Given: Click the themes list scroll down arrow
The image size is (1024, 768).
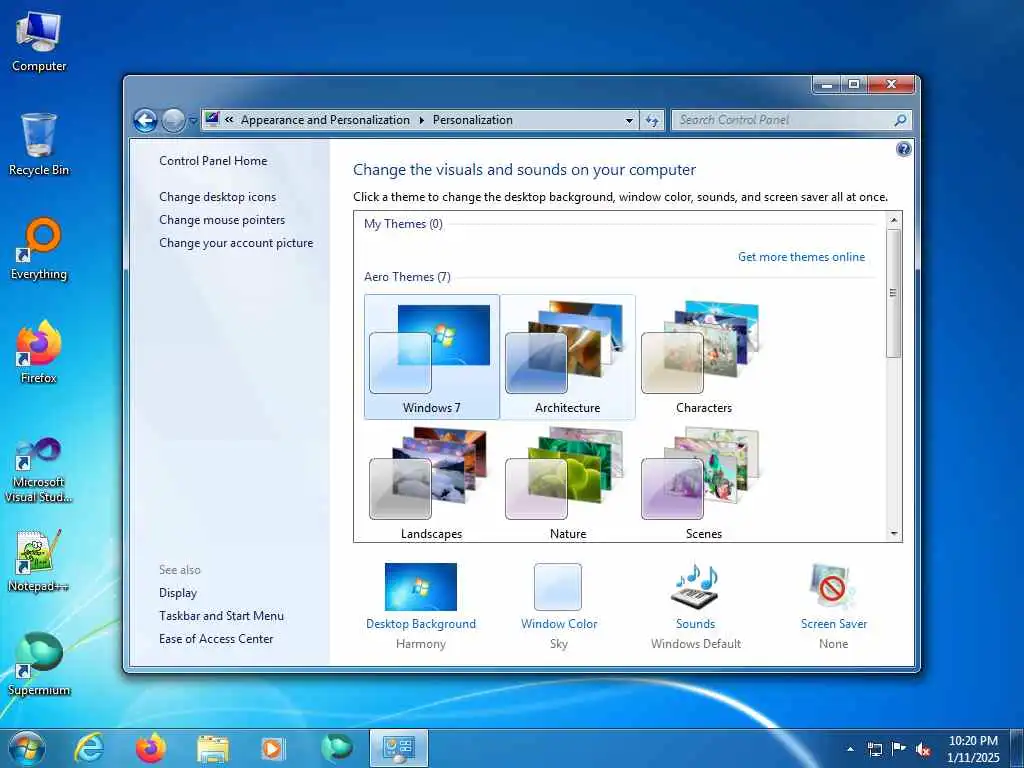Looking at the screenshot, I should click(894, 534).
